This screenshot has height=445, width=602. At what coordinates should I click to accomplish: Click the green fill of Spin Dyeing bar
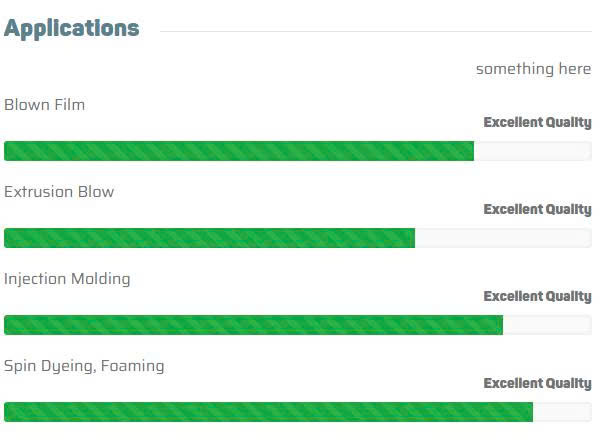coord(268,412)
